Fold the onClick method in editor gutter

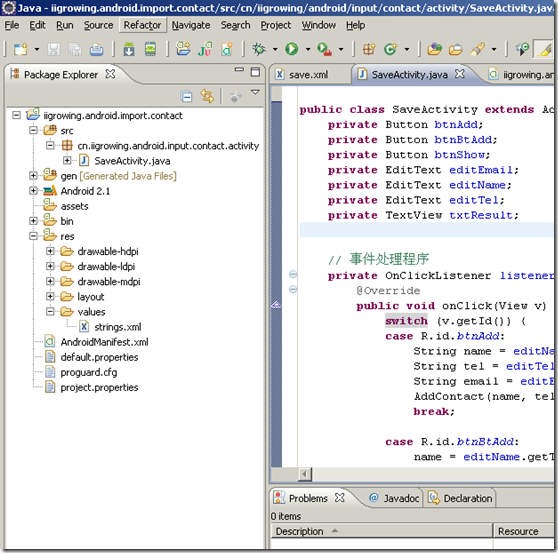click(293, 289)
